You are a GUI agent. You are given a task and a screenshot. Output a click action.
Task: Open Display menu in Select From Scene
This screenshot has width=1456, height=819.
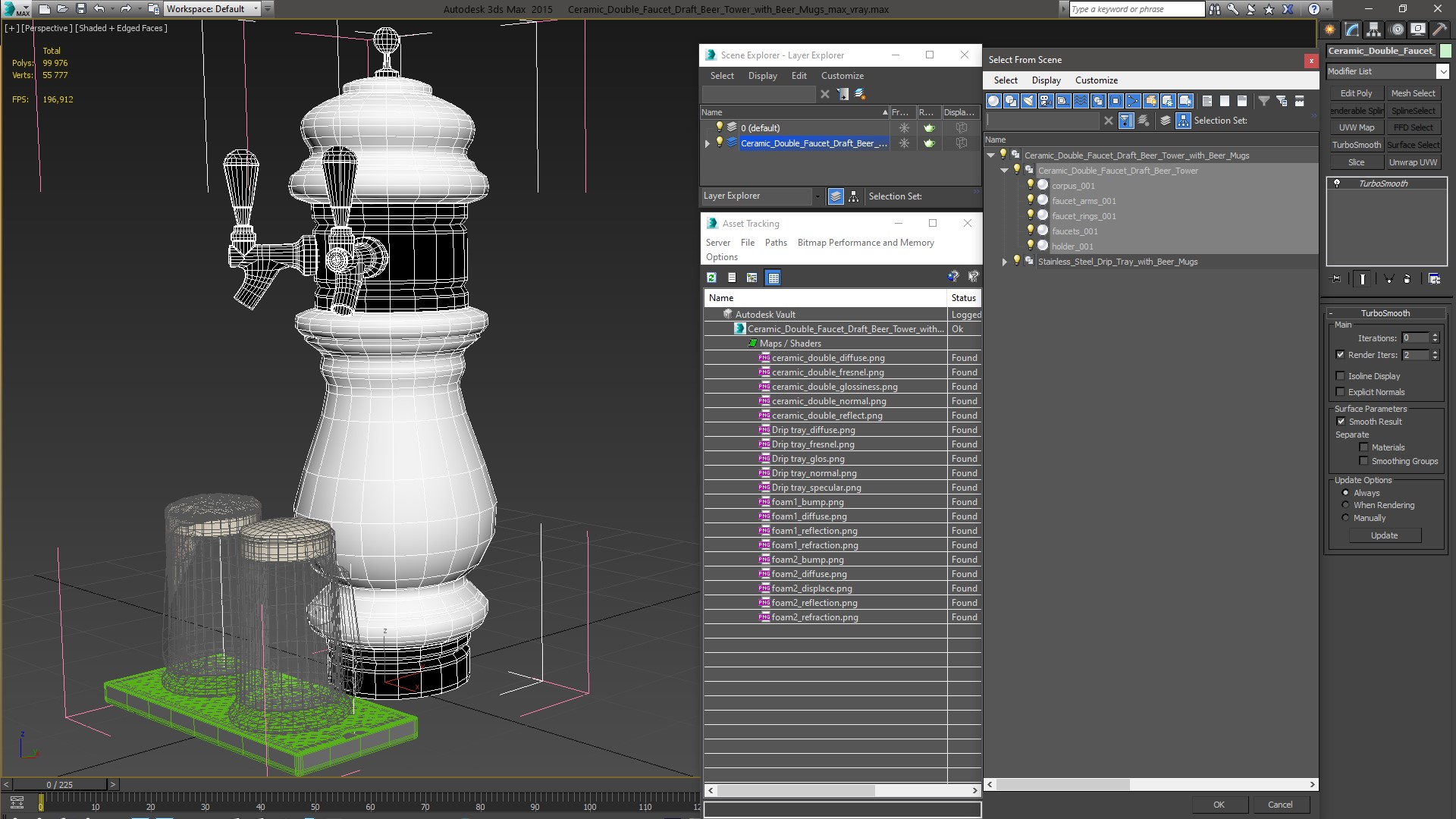point(1046,80)
